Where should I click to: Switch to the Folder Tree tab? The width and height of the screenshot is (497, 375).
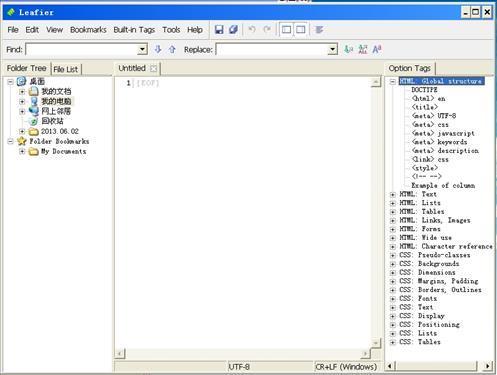tap(27, 68)
